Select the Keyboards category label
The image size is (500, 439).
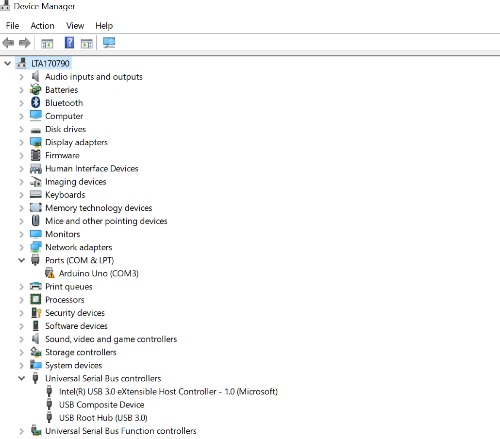pyautogui.click(x=65, y=195)
